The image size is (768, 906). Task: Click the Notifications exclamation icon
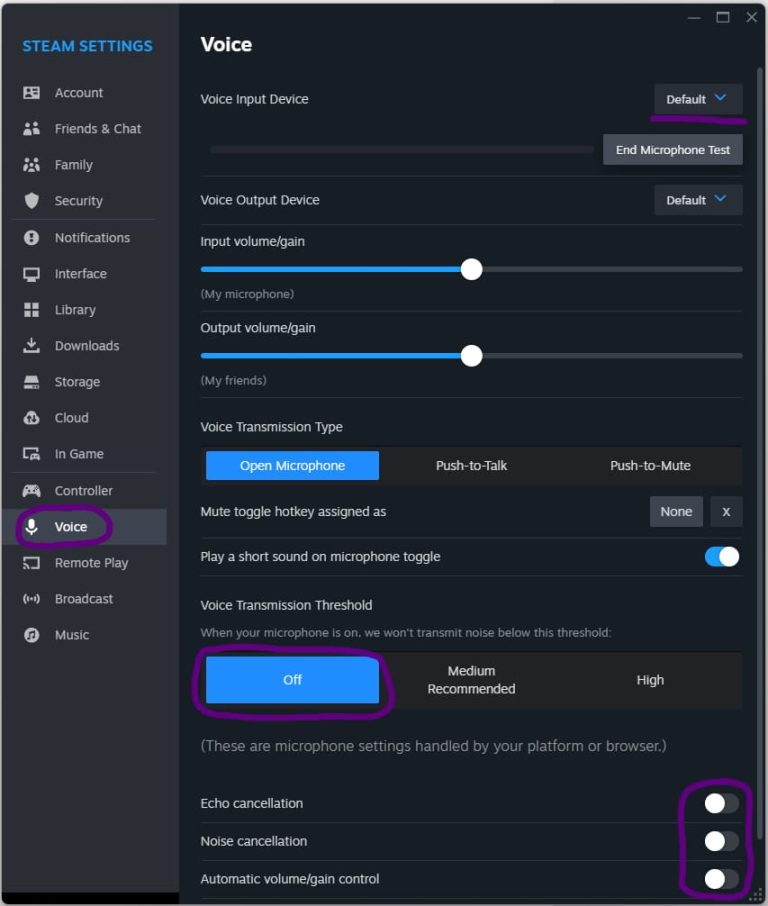click(x=31, y=237)
